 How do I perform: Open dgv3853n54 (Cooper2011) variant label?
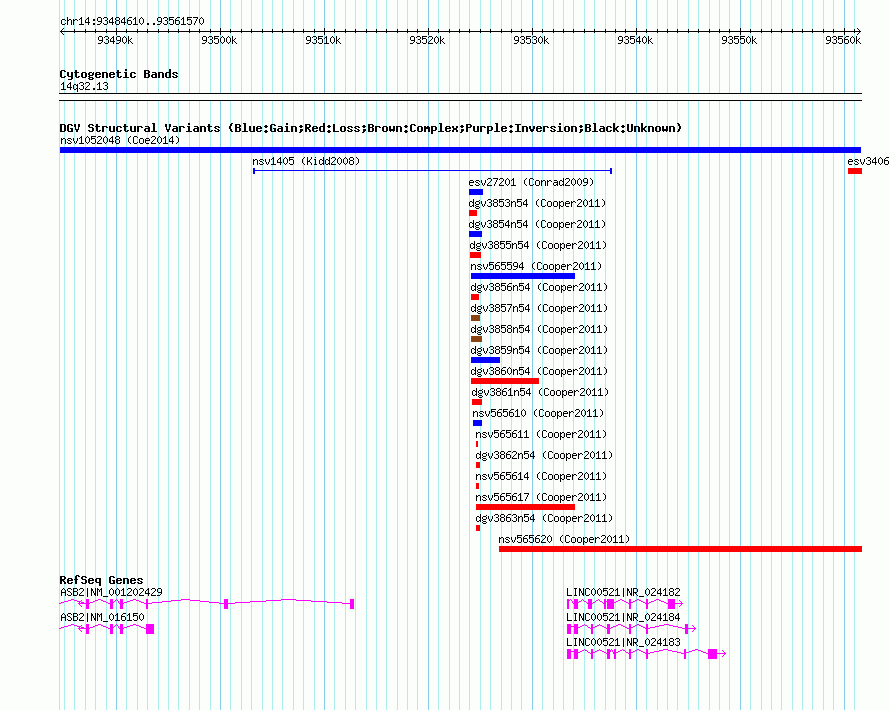[537, 203]
